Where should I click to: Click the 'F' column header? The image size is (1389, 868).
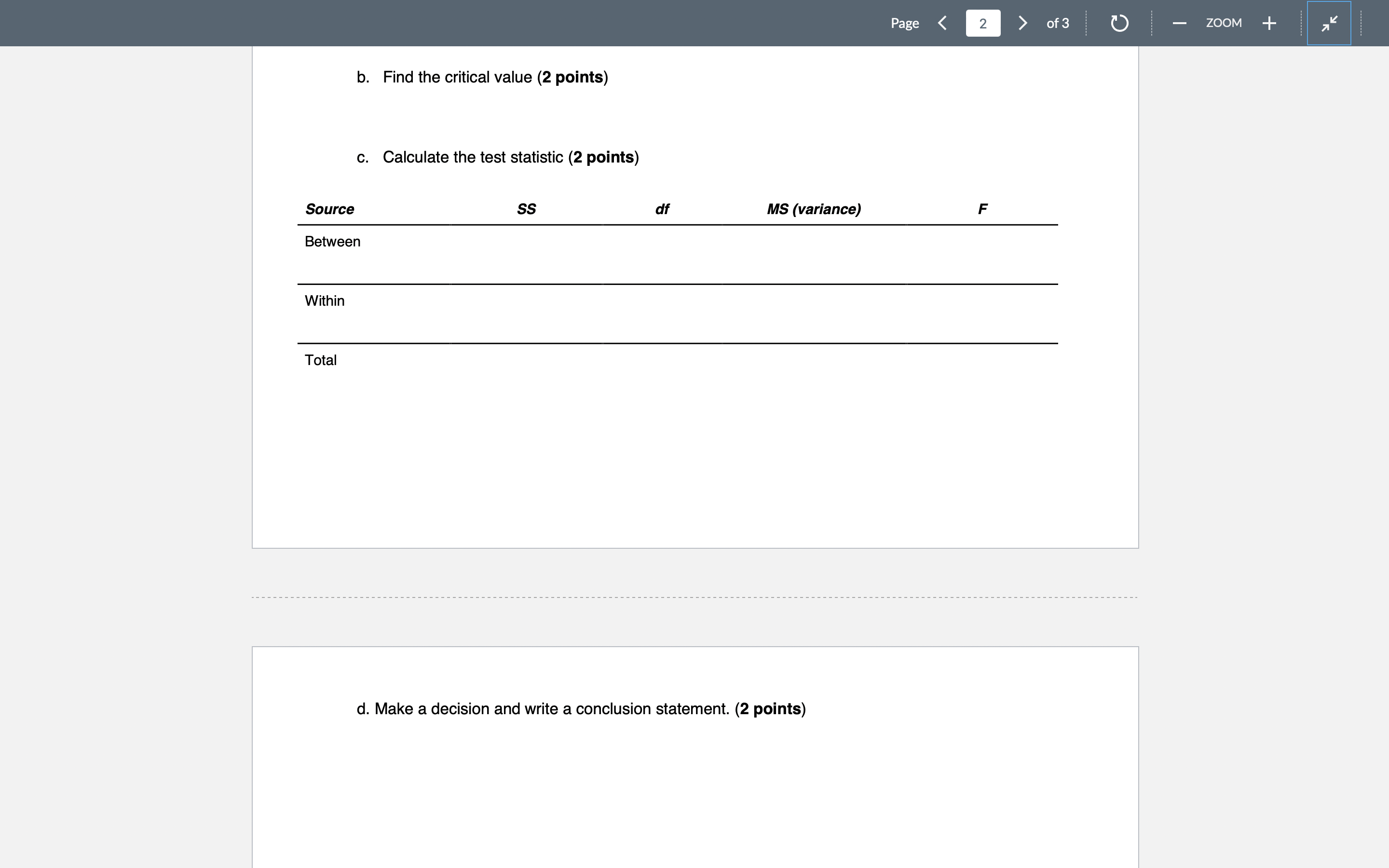(982, 209)
